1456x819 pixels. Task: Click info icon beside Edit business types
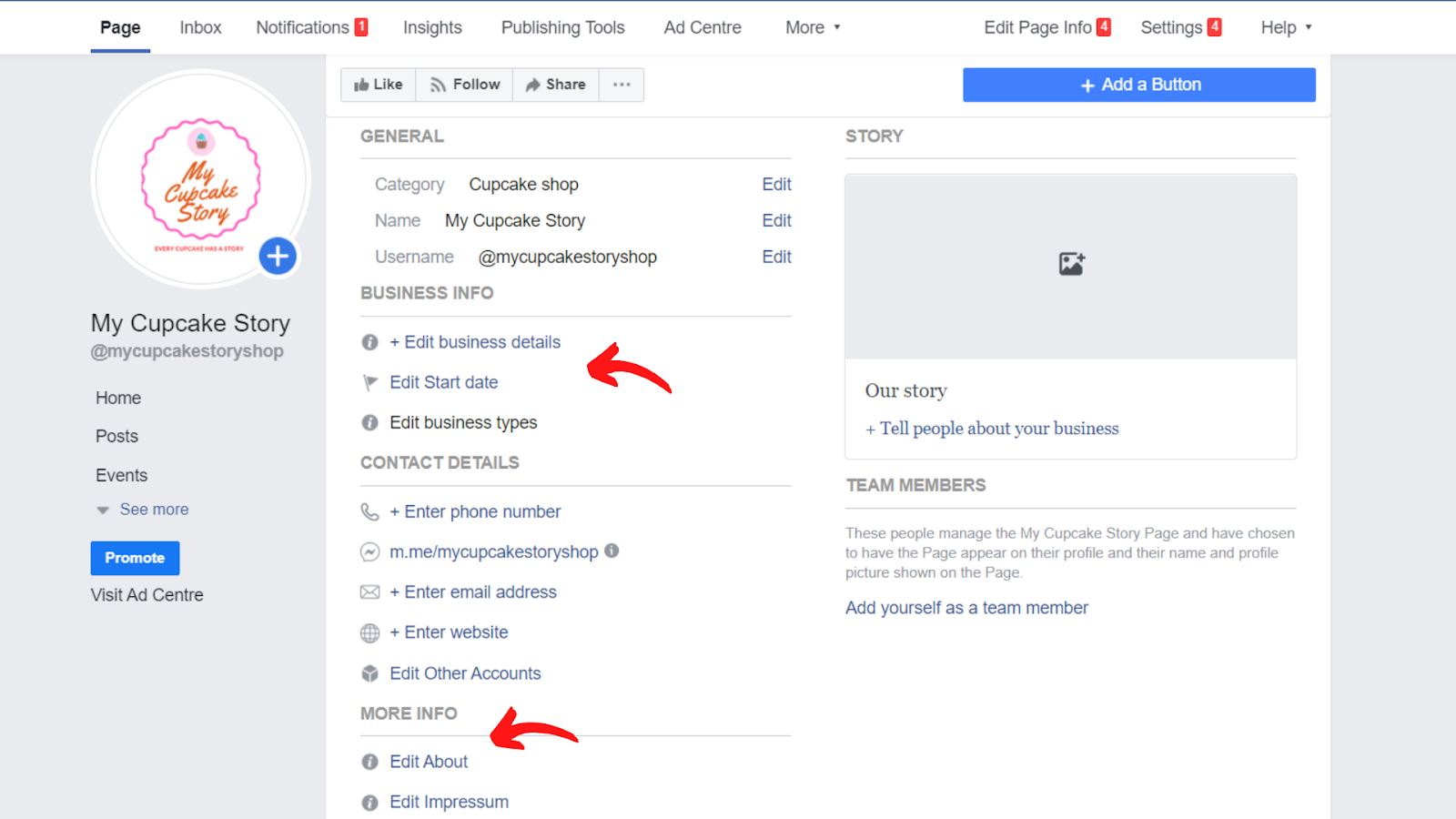coord(369,423)
